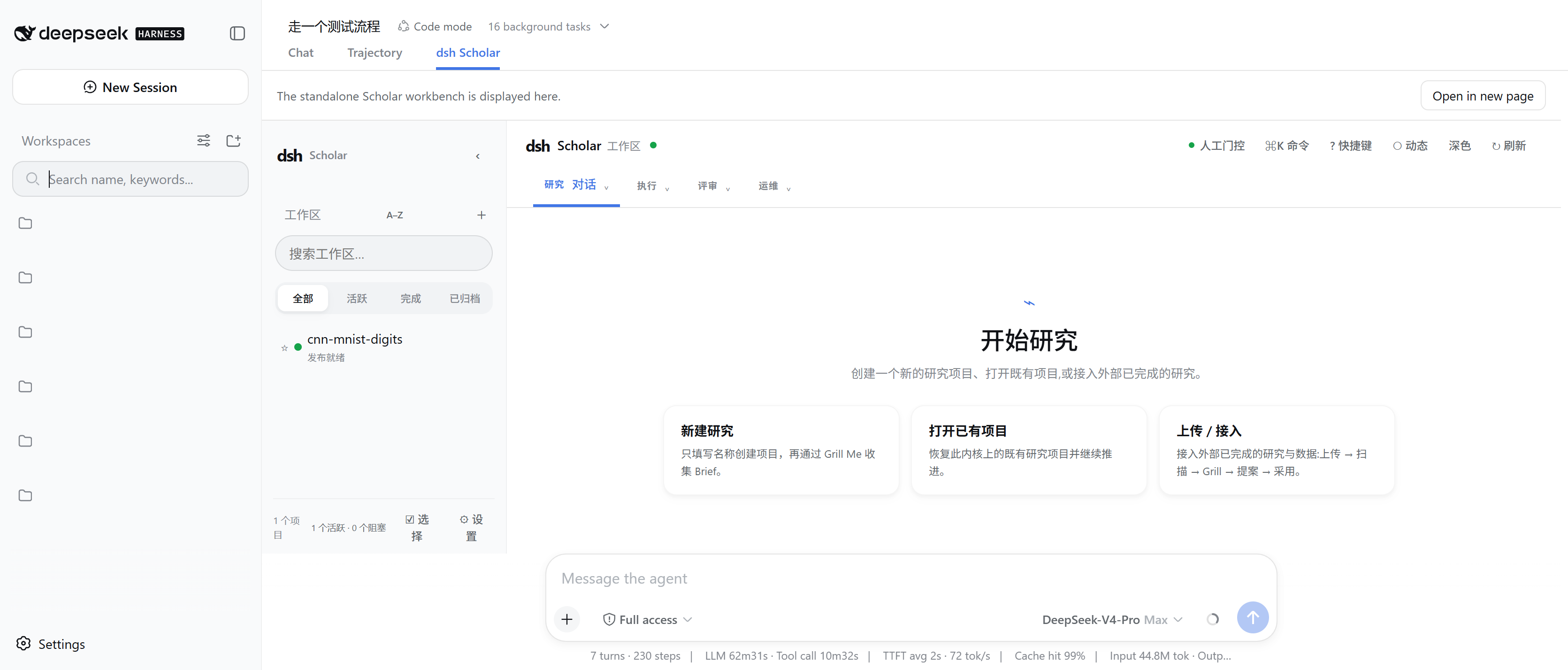Click the dsh logo in workbench header
Image resolution: width=1568 pixels, height=670 pixels.
(x=537, y=146)
